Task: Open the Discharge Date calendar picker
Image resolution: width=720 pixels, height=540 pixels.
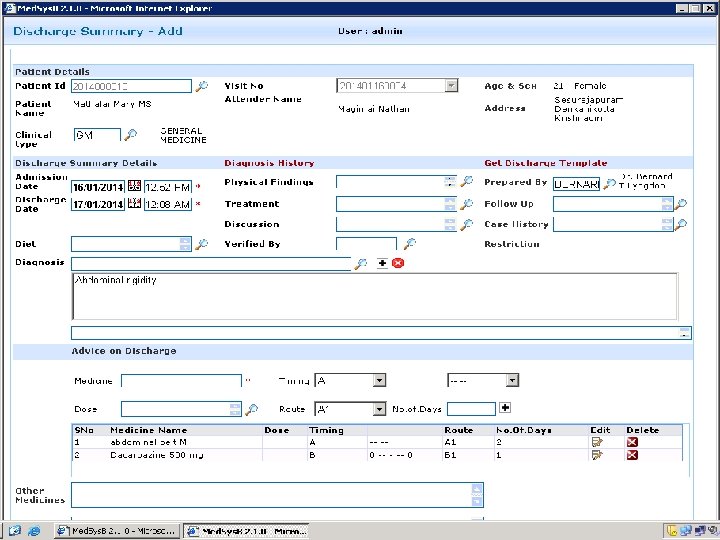Action: (135, 204)
